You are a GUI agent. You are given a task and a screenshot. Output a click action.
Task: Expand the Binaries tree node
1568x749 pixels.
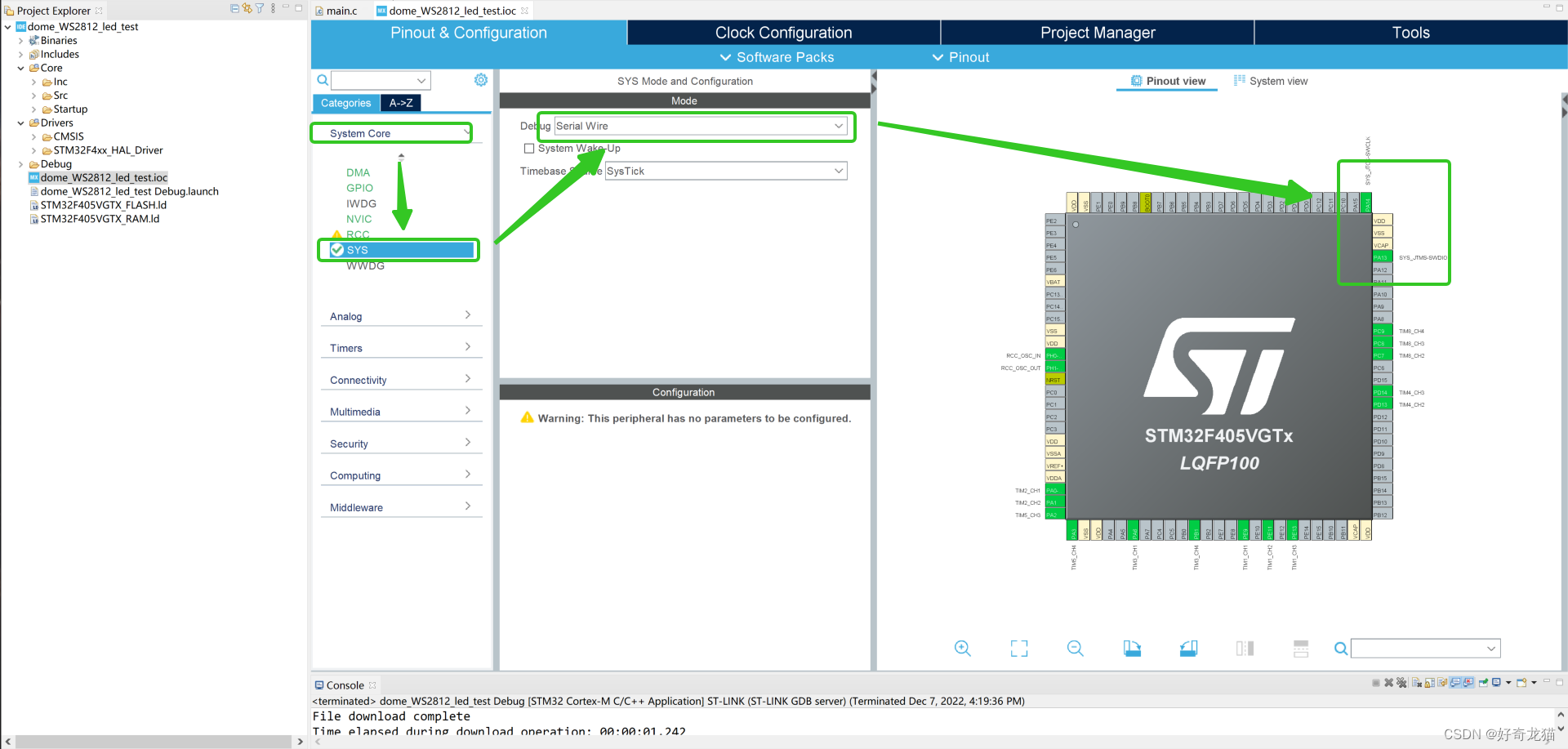click(20, 41)
